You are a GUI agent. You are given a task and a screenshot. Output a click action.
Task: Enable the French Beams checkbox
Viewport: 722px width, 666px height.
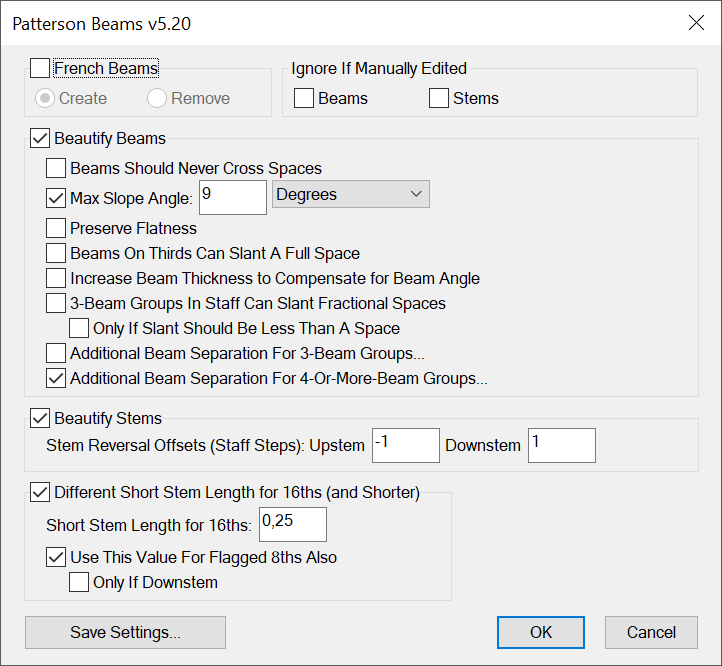[40, 69]
